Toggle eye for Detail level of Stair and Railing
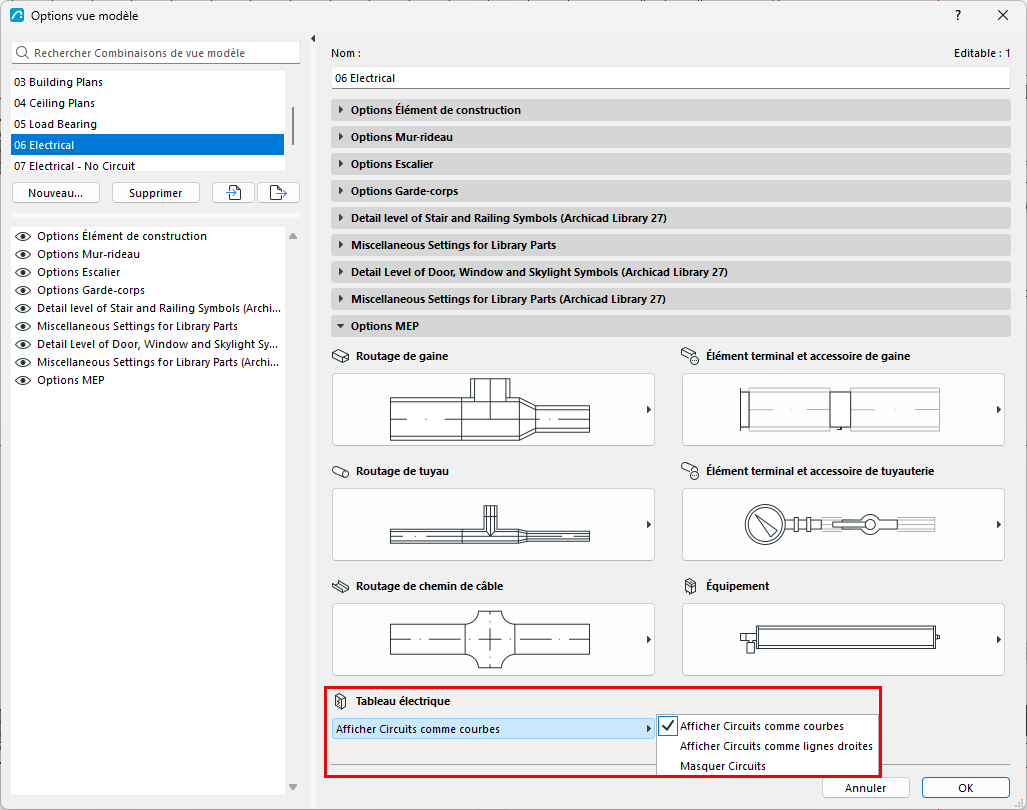The height and width of the screenshot is (810, 1027). pos(23,308)
